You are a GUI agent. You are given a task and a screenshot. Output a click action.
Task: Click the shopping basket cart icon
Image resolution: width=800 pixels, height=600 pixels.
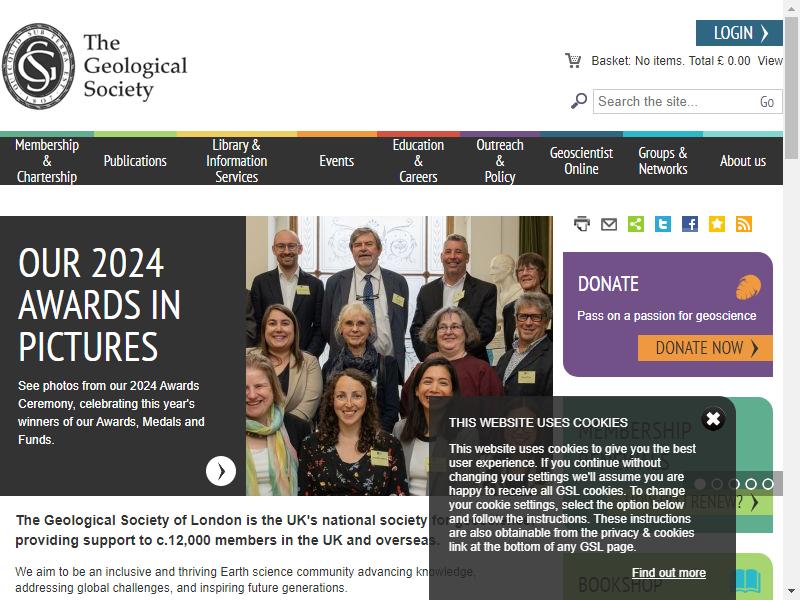point(573,61)
